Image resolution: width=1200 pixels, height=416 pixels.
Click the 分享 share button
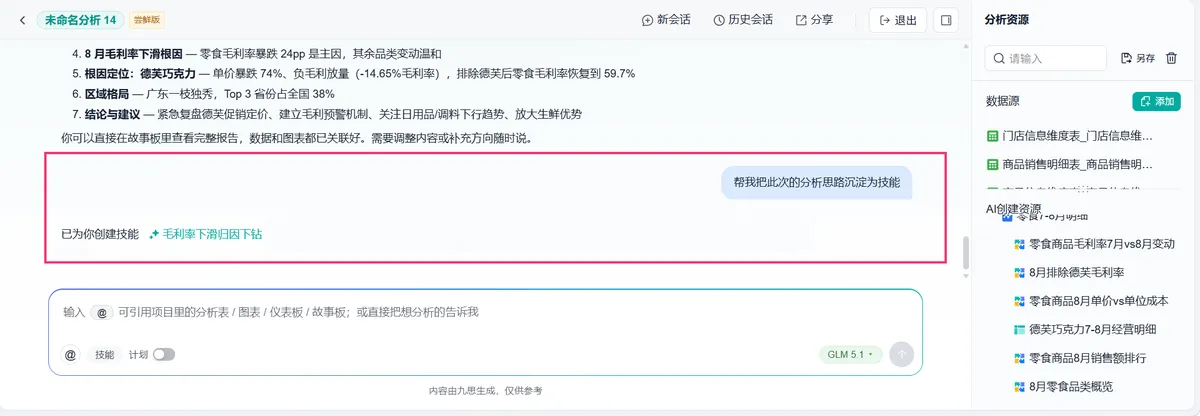click(814, 20)
